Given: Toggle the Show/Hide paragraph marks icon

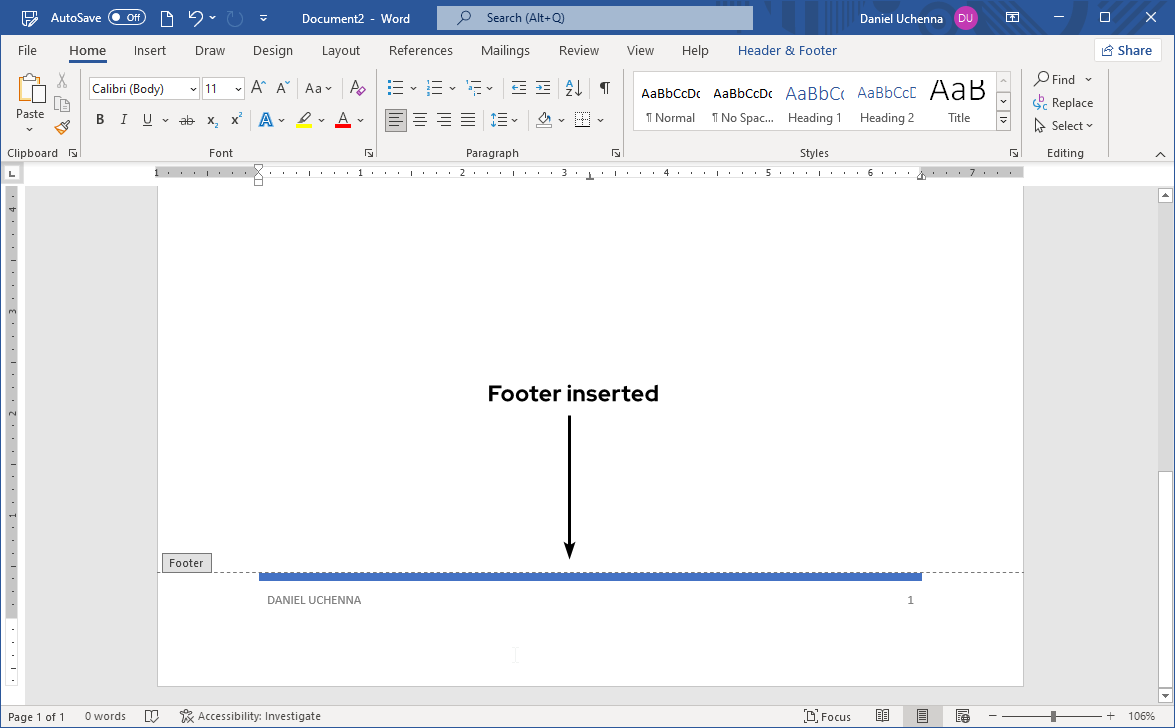Looking at the screenshot, I should click(x=604, y=88).
